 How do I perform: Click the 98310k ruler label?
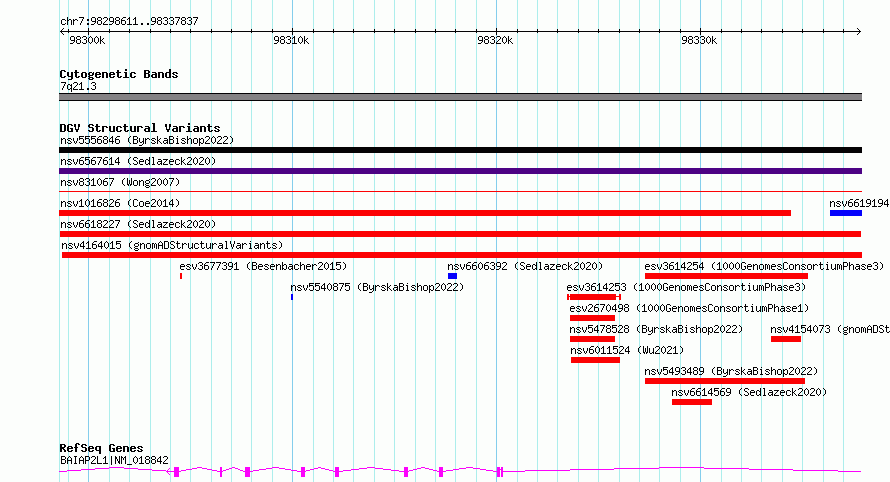tap(291, 40)
